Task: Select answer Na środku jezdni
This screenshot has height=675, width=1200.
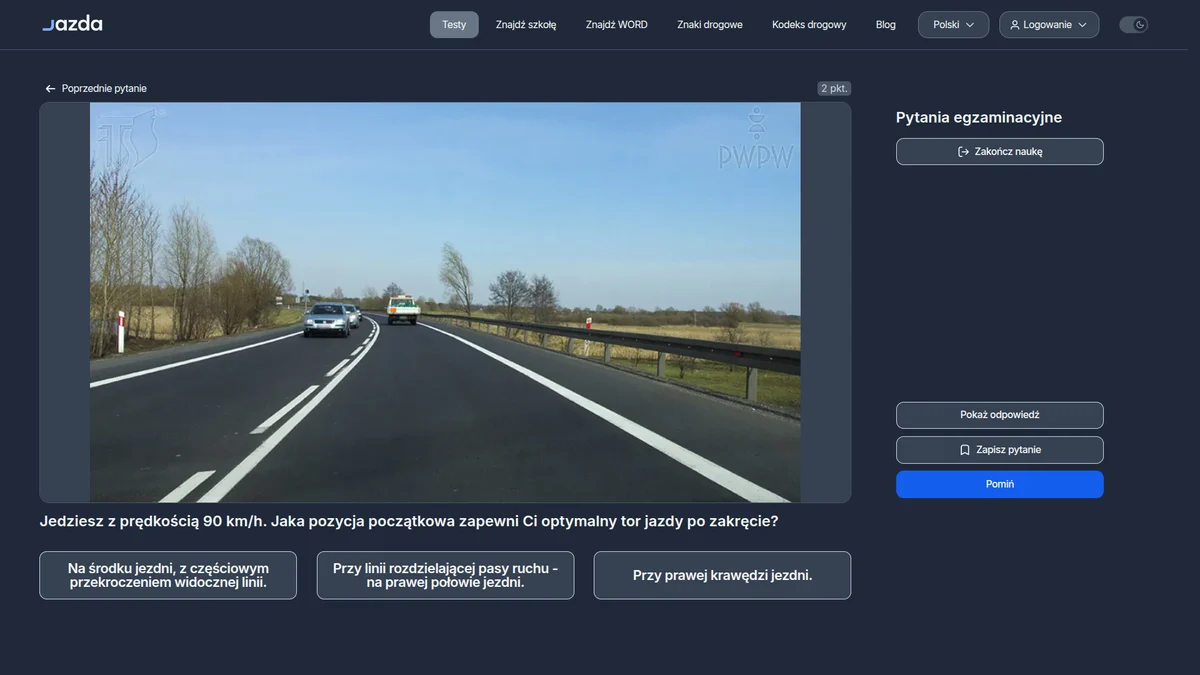Action: click(168, 575)
